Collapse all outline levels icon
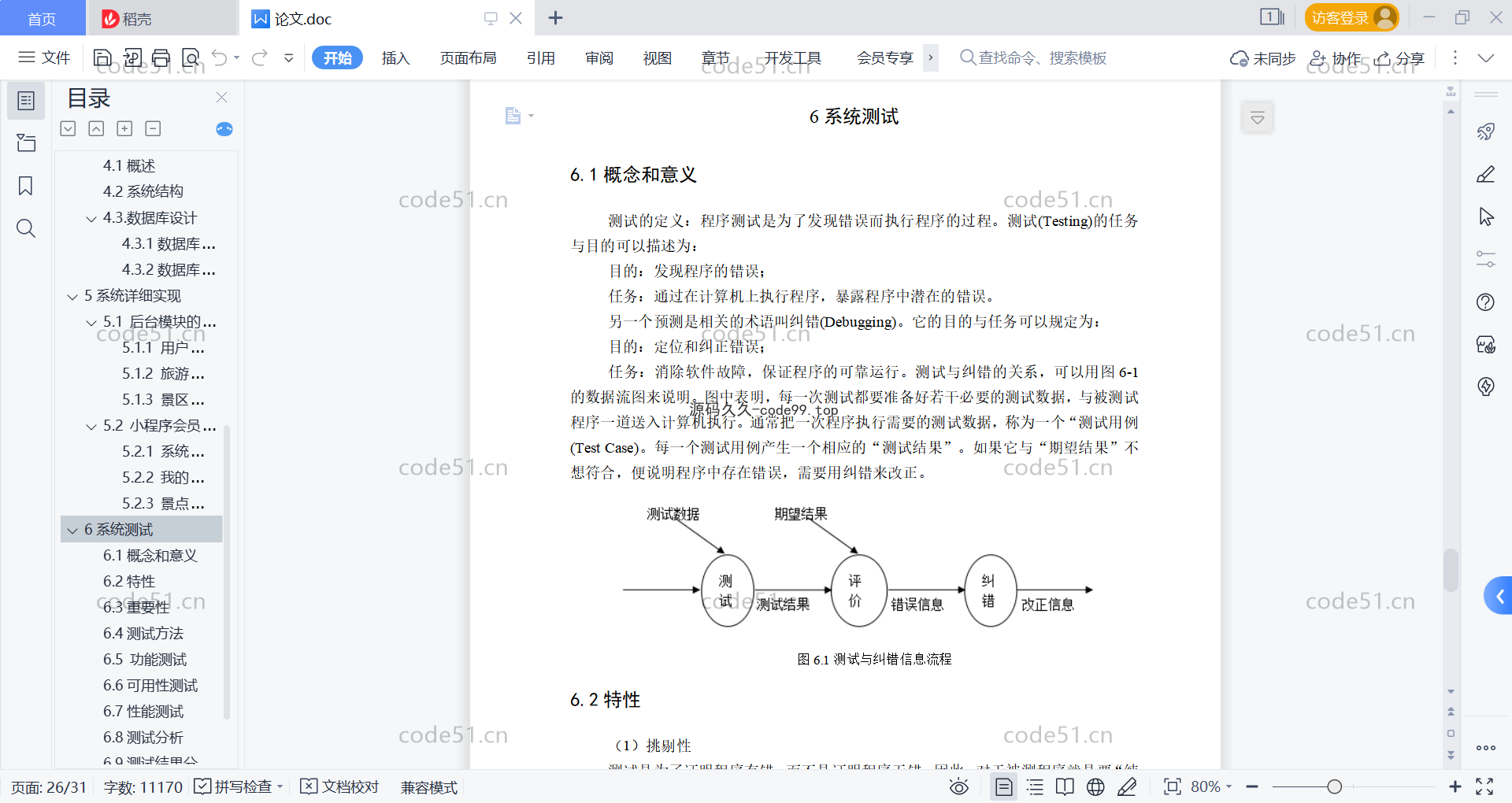Viewport: 1512px width, 803px height. pos(96,128)
